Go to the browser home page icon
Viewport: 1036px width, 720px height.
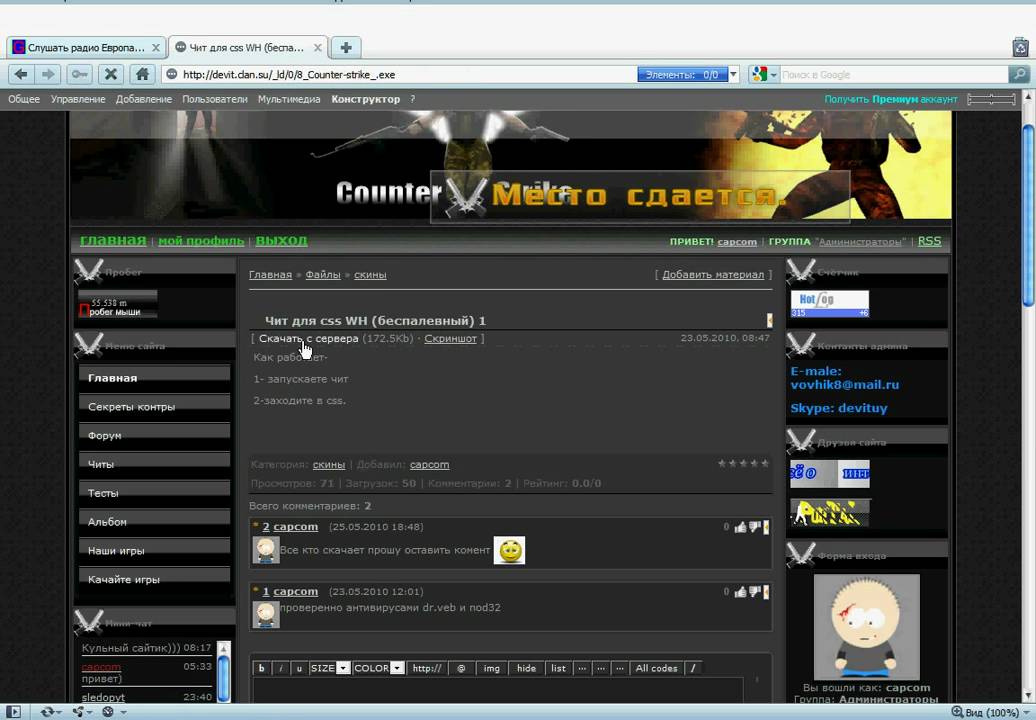pos(142,74)
